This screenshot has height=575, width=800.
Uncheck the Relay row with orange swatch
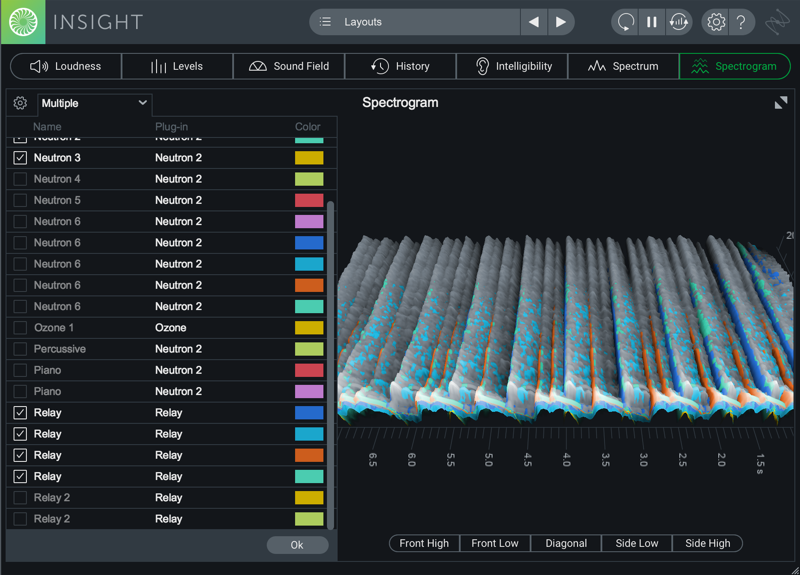(20, 455)
